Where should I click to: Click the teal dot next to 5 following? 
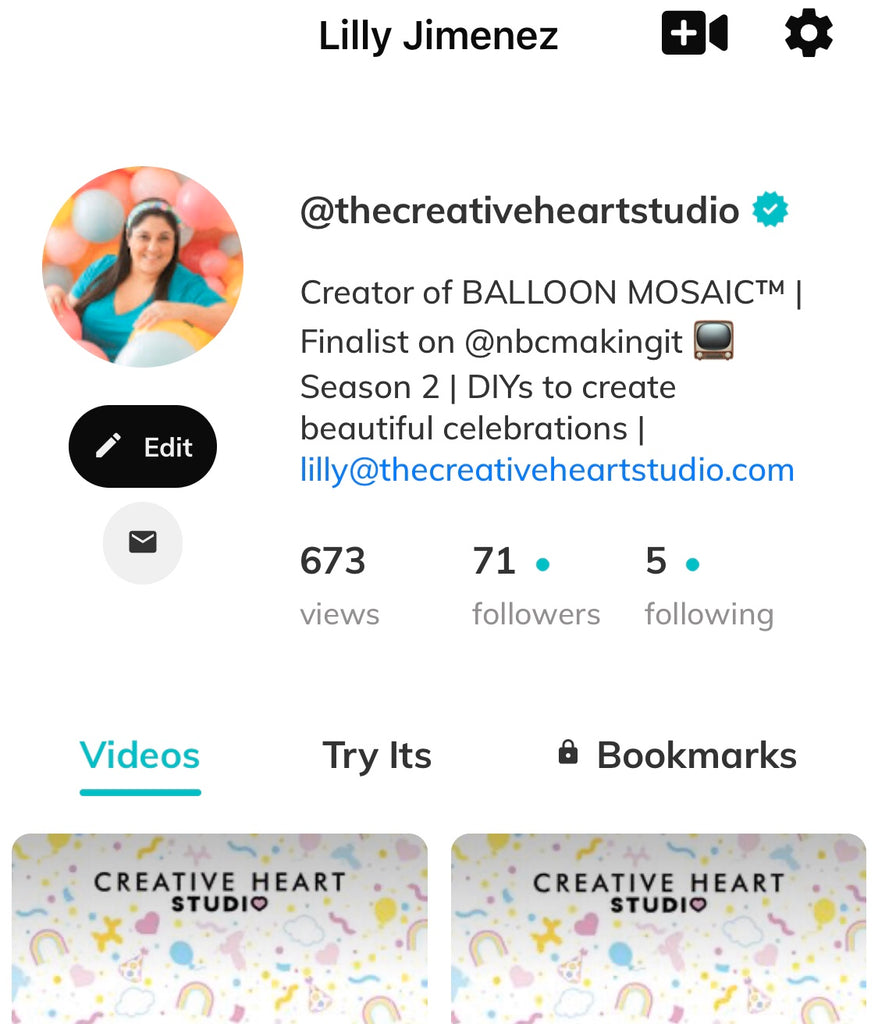[x=692, y=564]
